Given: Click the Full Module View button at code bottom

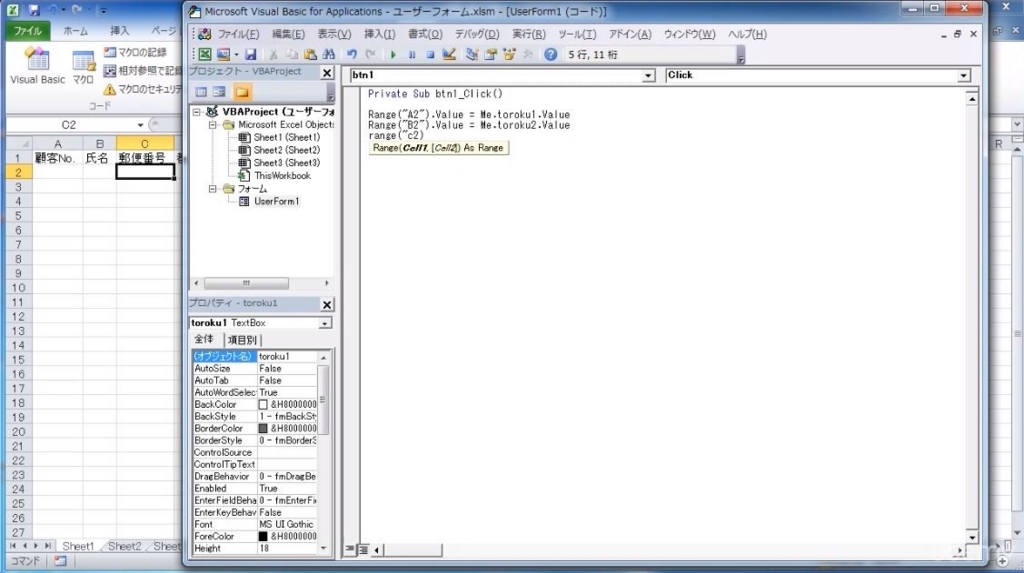Looking at the screenshot, I should (x=363, y=549).
